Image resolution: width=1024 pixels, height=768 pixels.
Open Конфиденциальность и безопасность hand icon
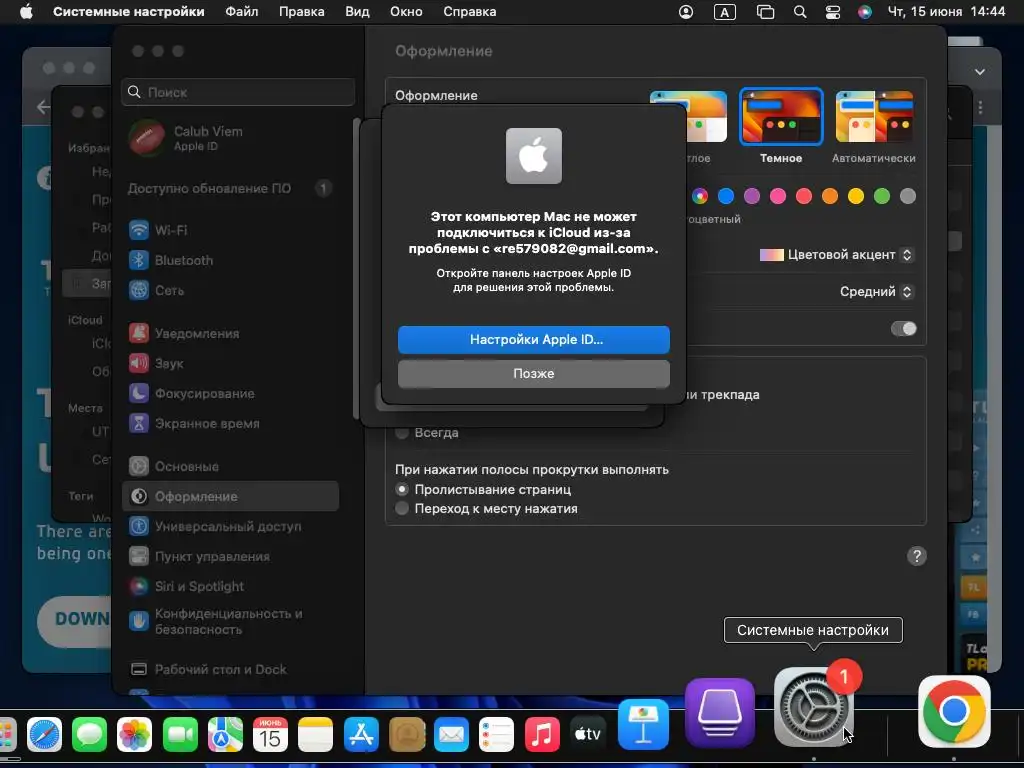point(138,621)
